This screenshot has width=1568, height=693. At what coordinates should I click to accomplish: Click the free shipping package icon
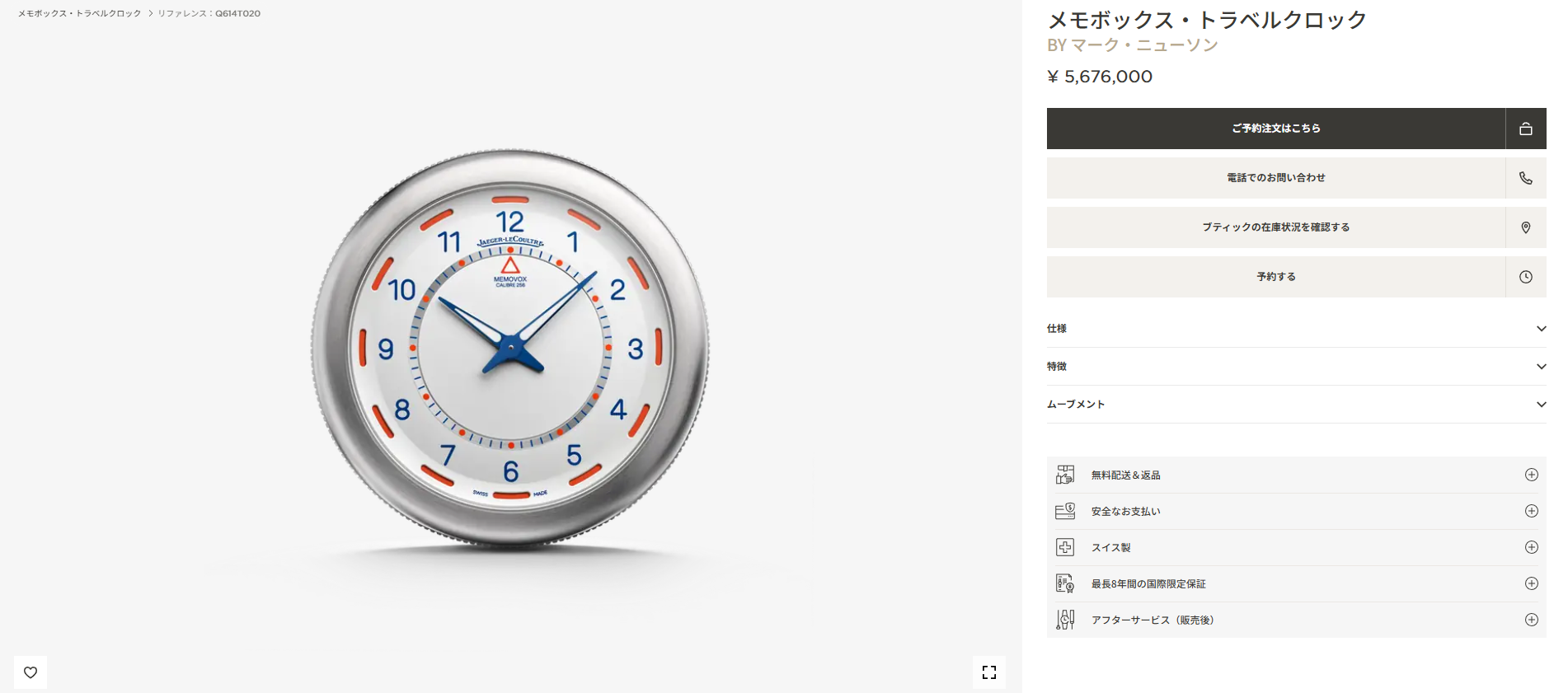1065,475
